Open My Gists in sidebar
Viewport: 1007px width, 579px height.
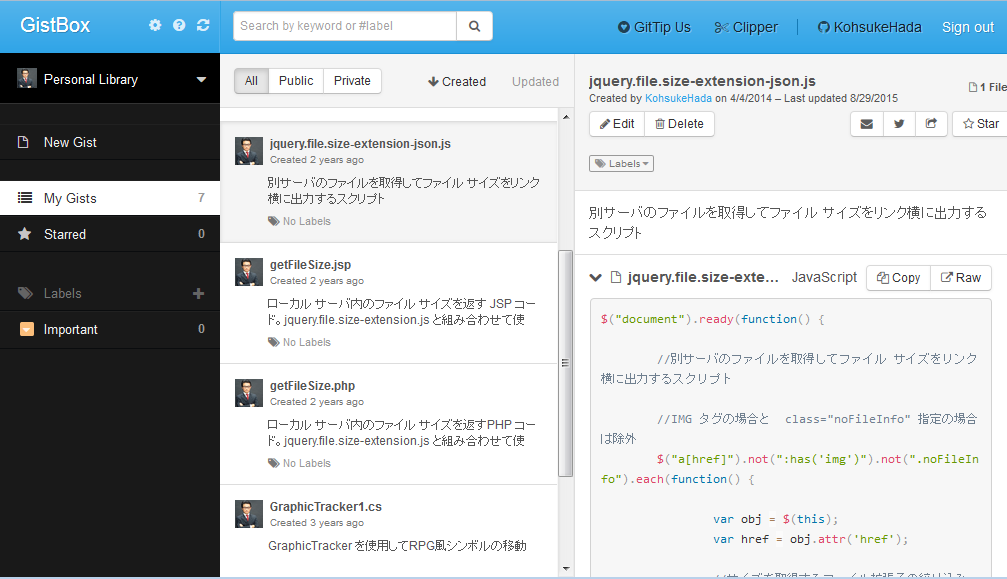coord(110,198)
